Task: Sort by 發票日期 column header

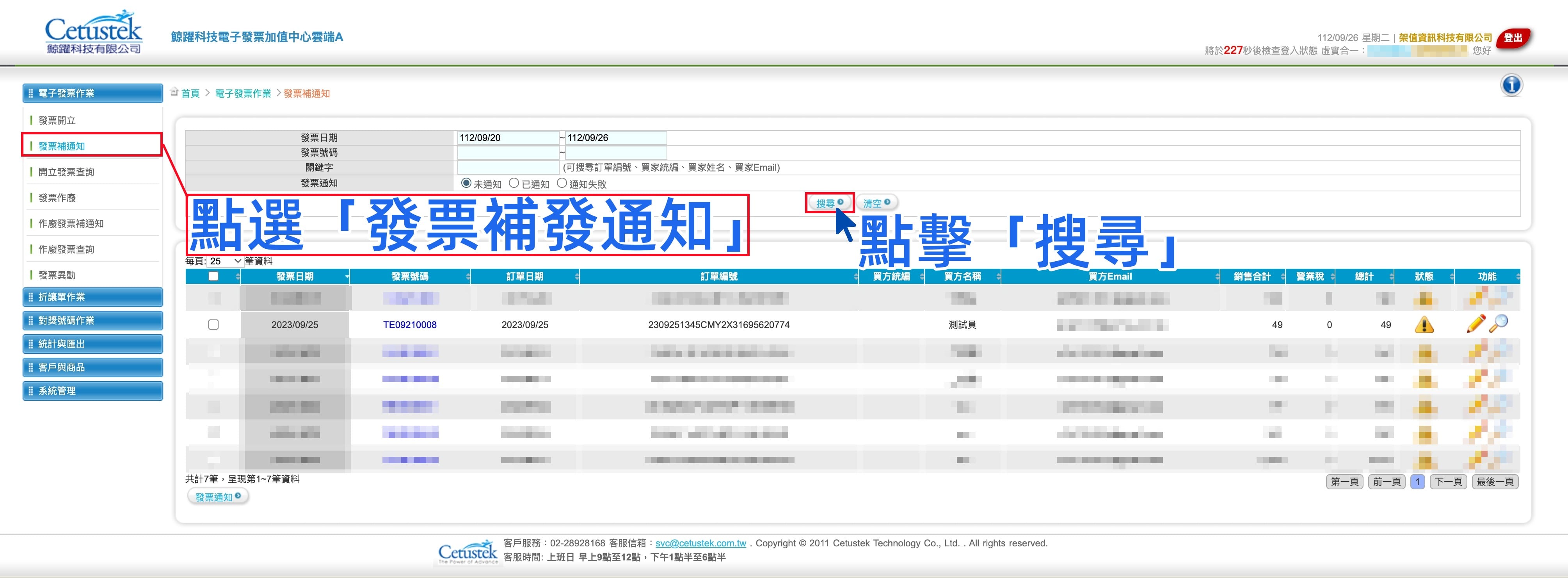Action: coord(295,277)
